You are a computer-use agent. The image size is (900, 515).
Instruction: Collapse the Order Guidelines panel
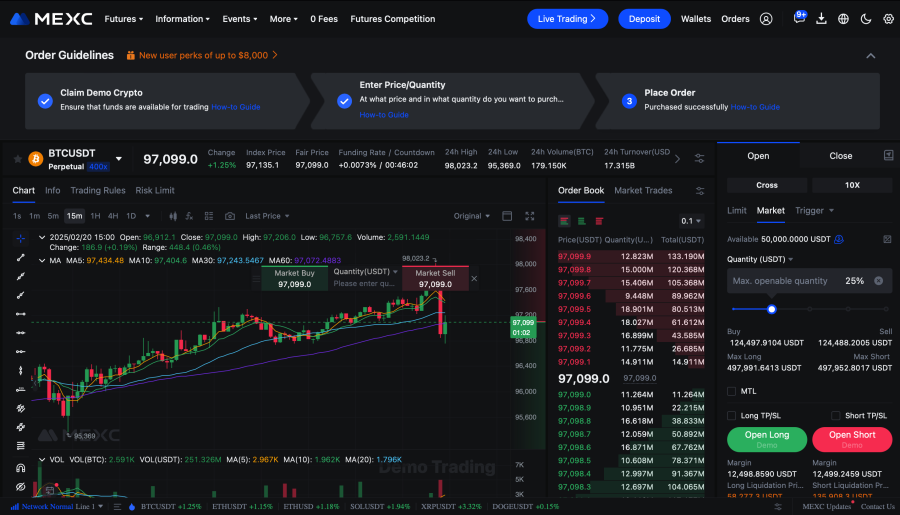pos(871,56)
